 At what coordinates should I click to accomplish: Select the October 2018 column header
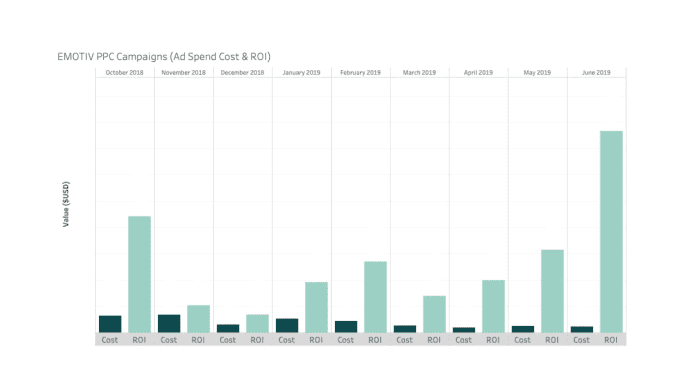click(124, 72)
